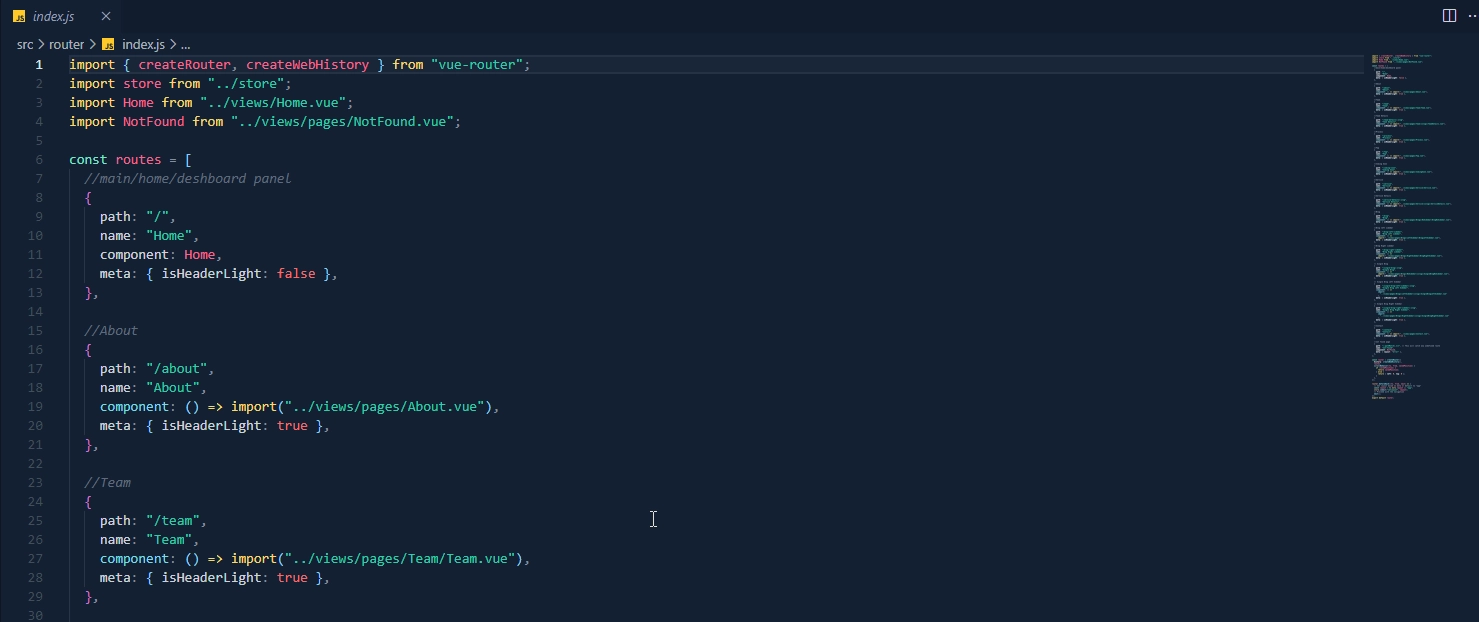Click the Split Editor icon top right
Screen dimensions: 1479x622
(1449, 15)
